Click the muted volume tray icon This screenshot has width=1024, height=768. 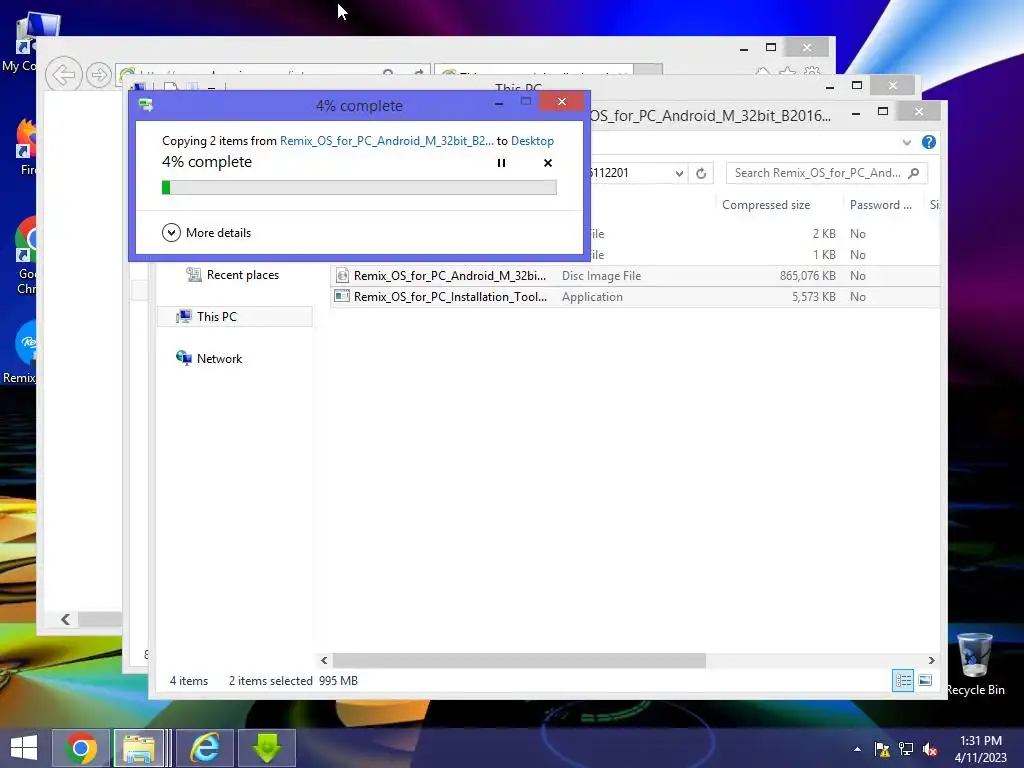930,749
